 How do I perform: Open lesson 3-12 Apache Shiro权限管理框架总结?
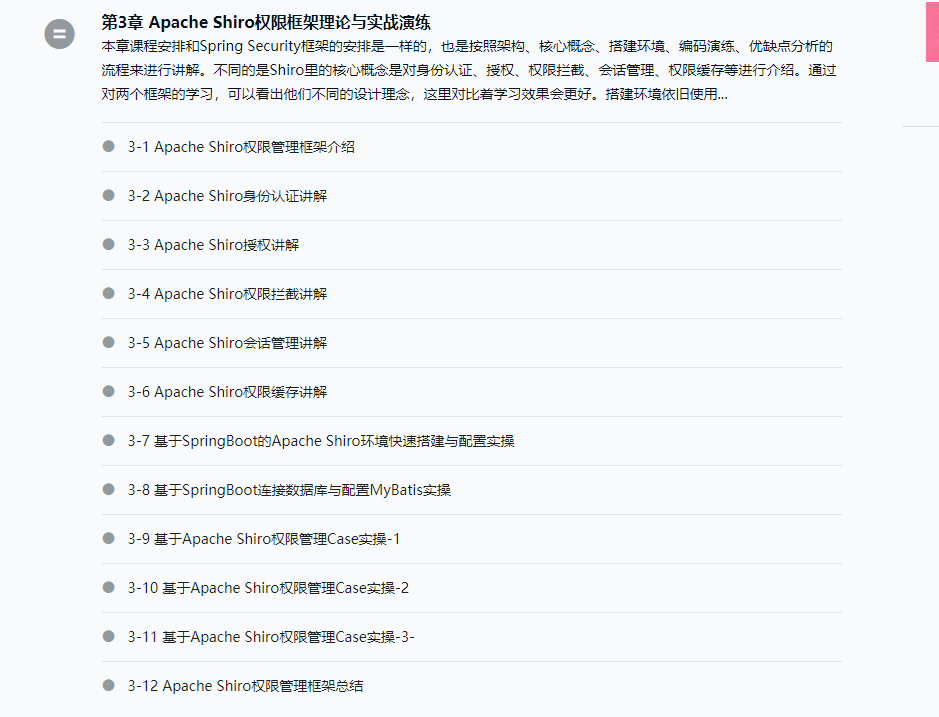pos(245,686)
